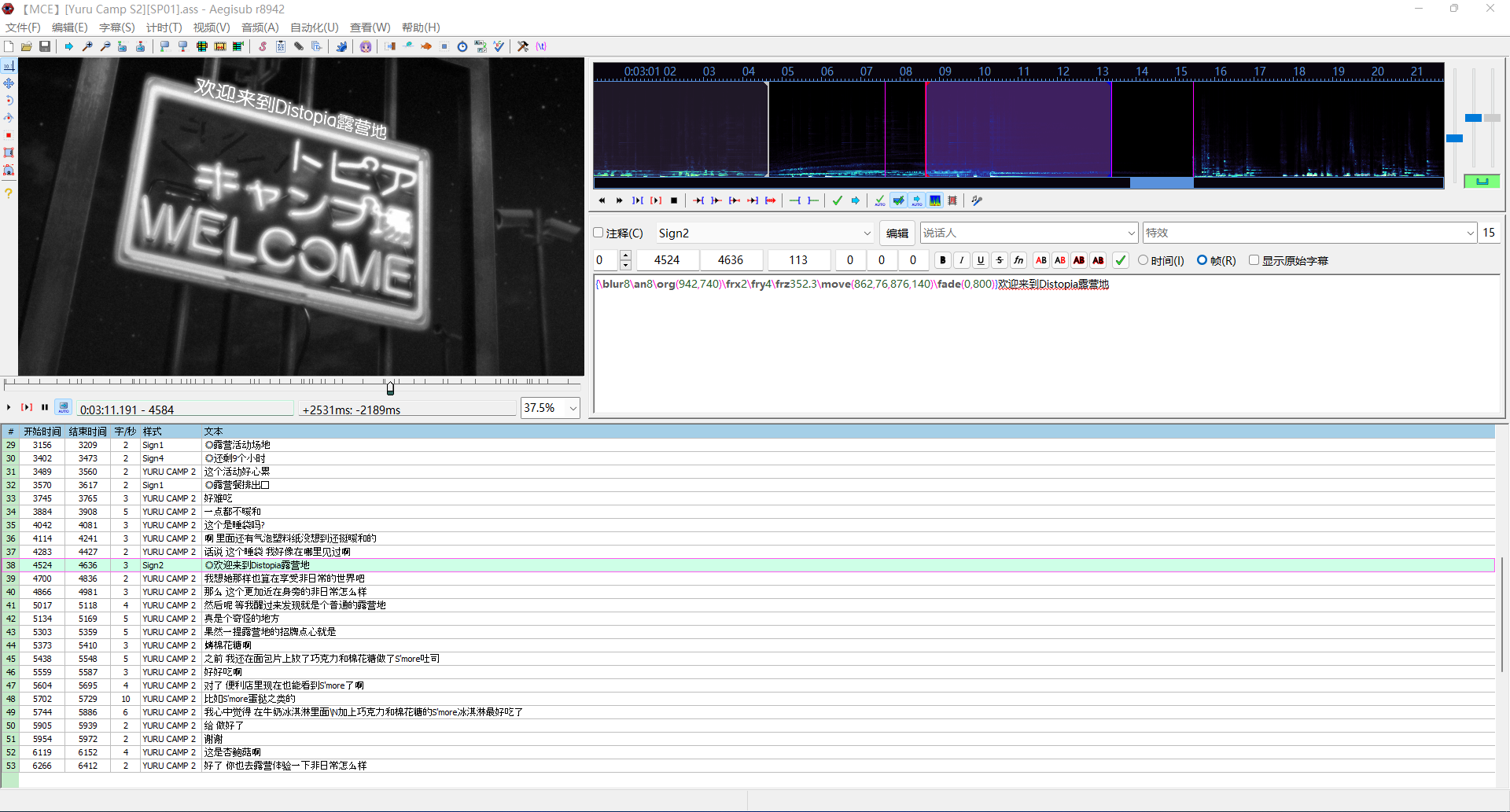This screenshot has height=812, width=1510.
Task: Cycle tag hiding mode (\t icon)
Action: (541, 46)
